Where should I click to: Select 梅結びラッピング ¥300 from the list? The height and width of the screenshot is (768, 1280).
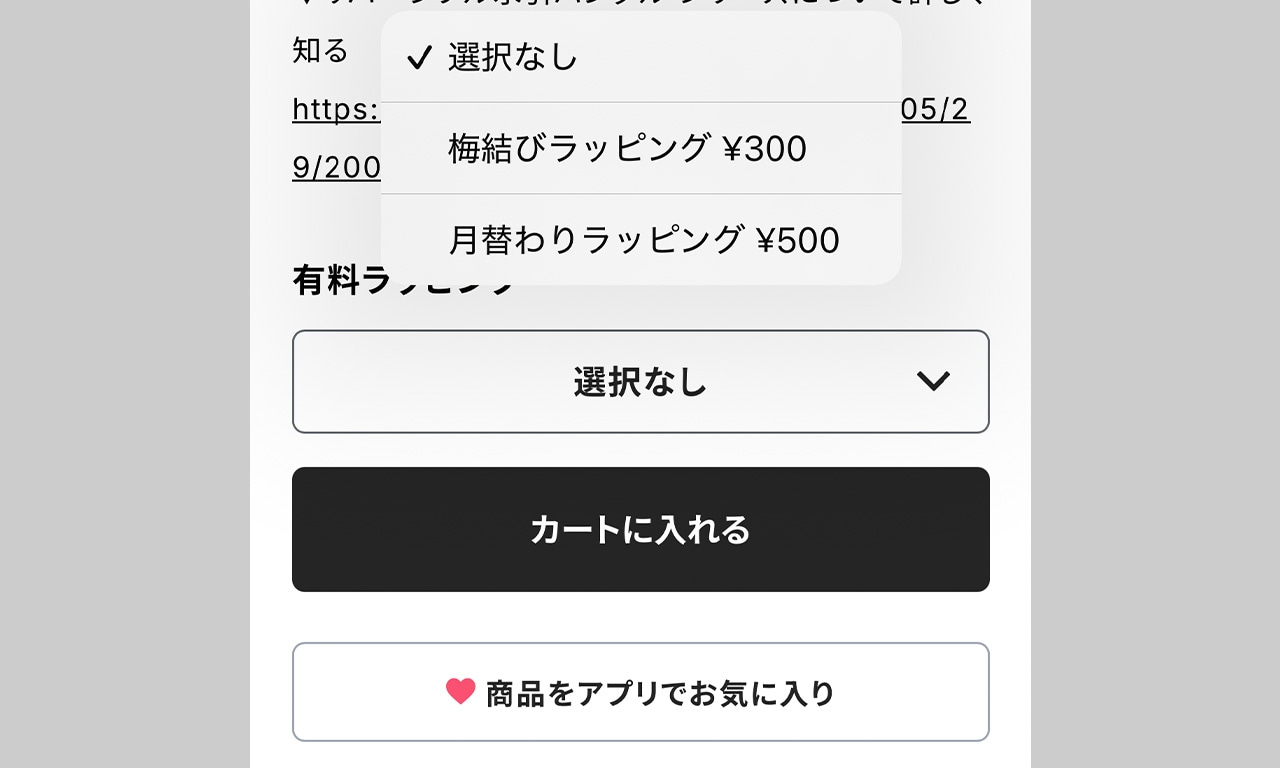tap(641, 148)
